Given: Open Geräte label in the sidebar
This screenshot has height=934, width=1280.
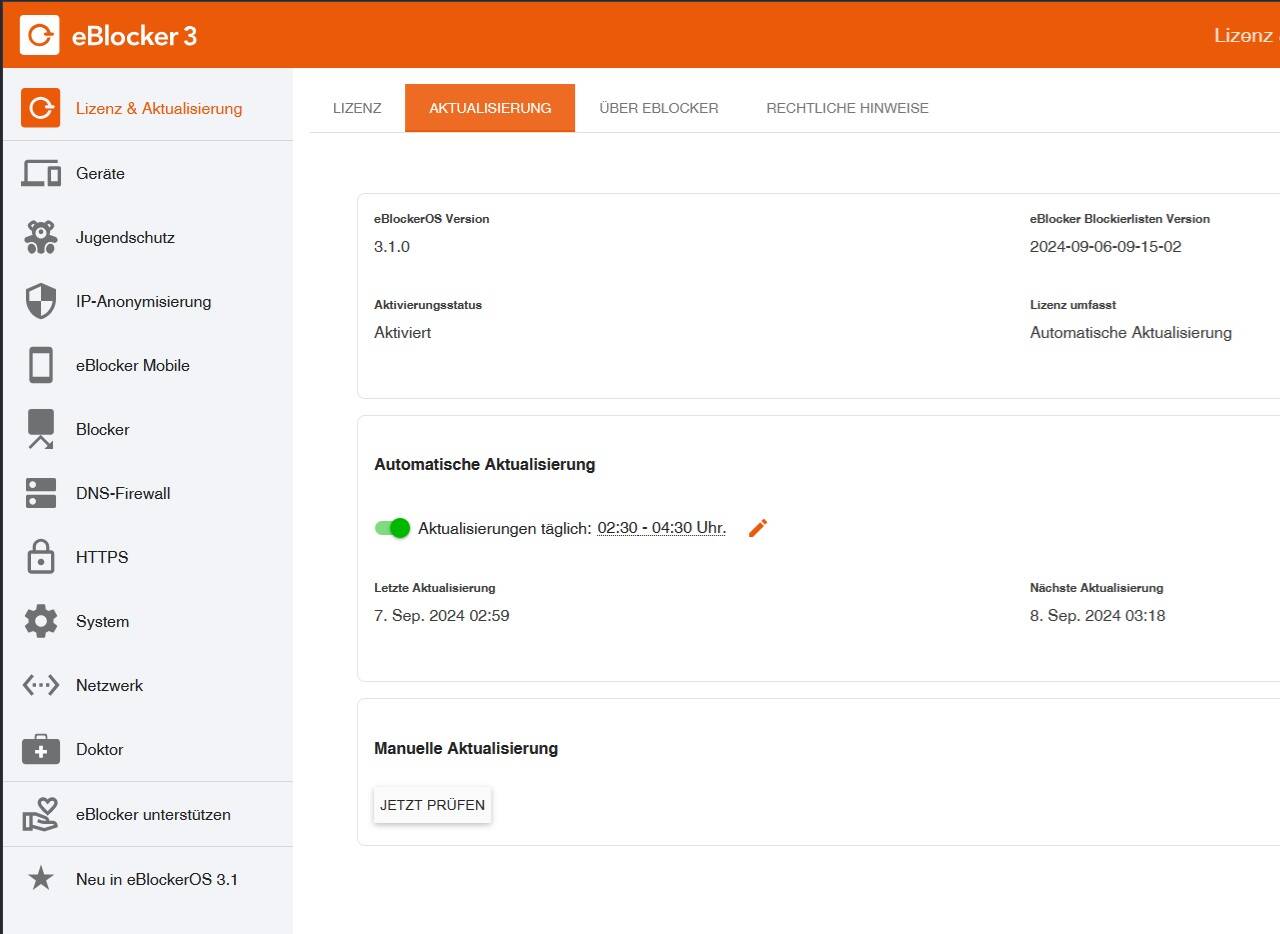Looking at the screenshot, I should click(100, 174).
